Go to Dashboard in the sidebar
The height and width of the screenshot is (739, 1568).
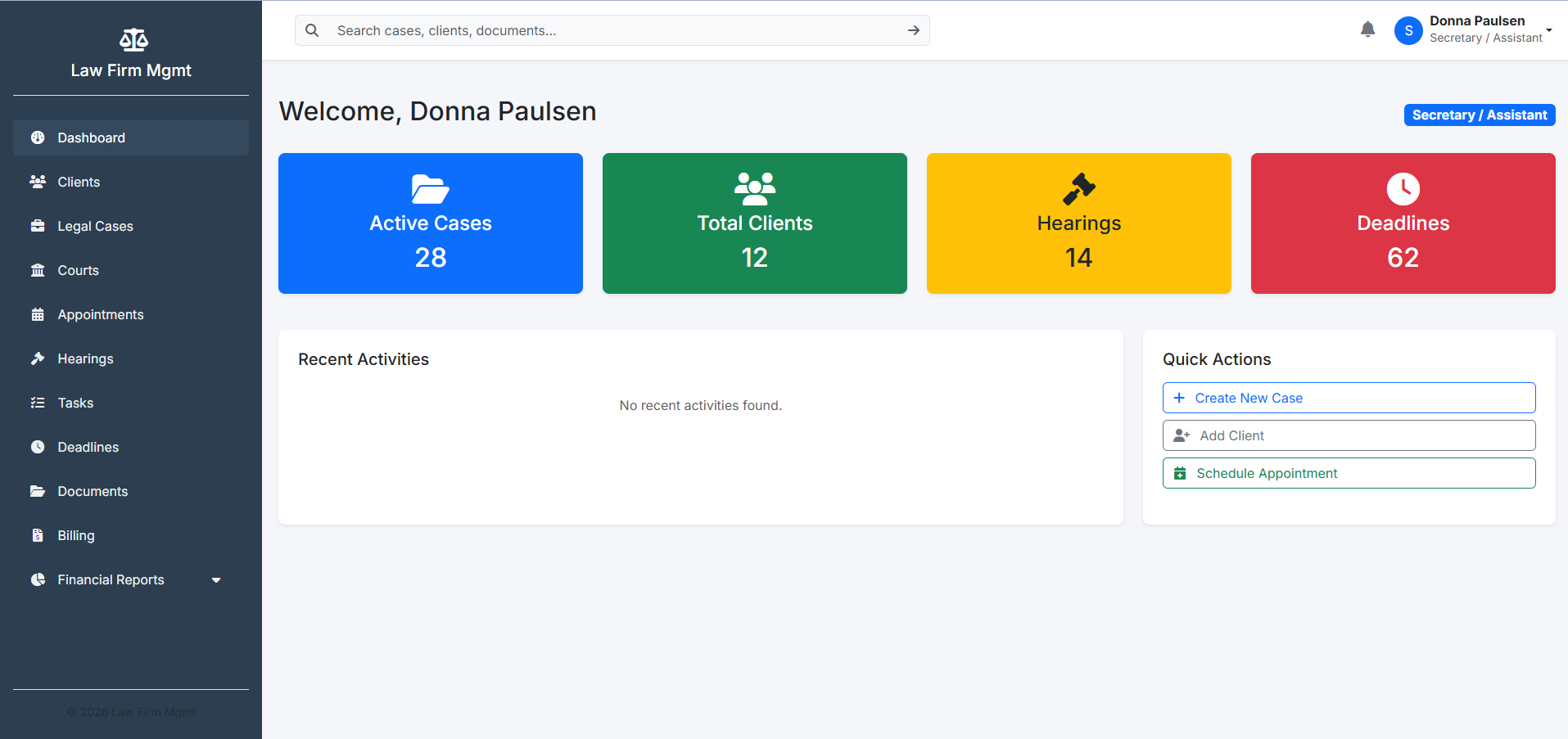(131, 137)
